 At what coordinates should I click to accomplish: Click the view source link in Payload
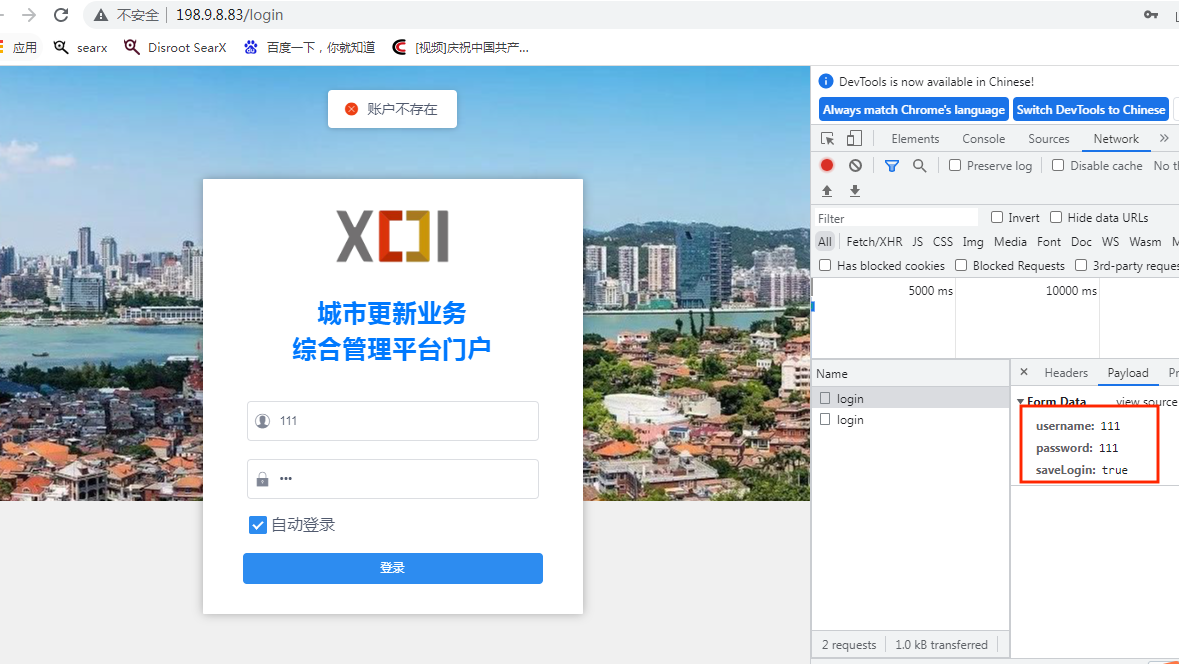coord(1146,401)
